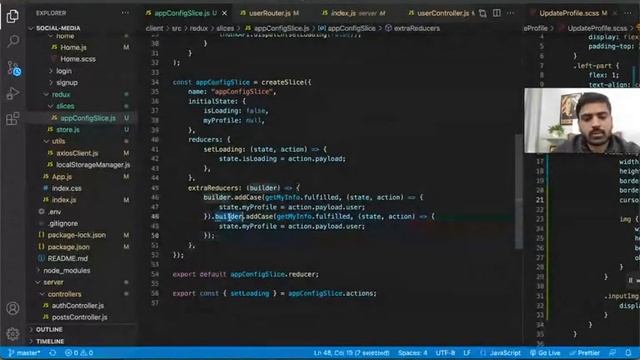Open Home.js file
Screen dimensions: 640x360
tap(73, 47)
